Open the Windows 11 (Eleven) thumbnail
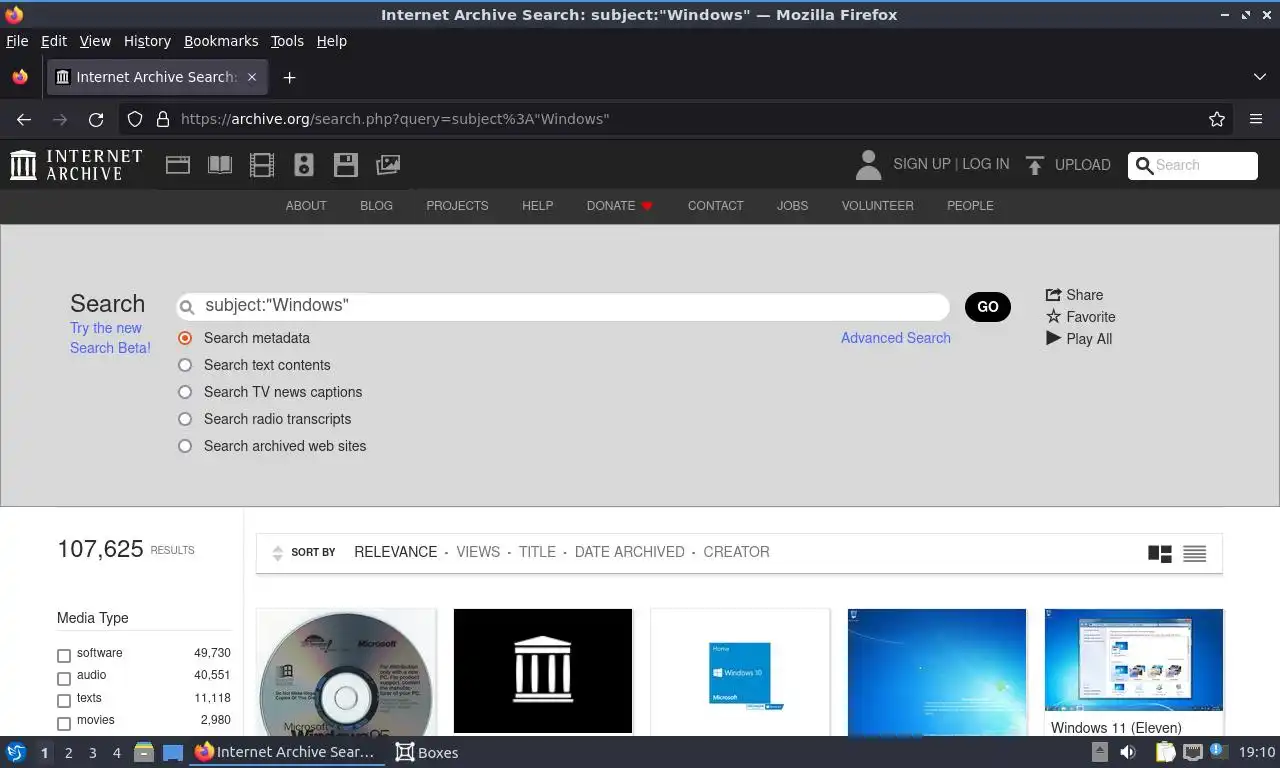 click(1134, 660)
